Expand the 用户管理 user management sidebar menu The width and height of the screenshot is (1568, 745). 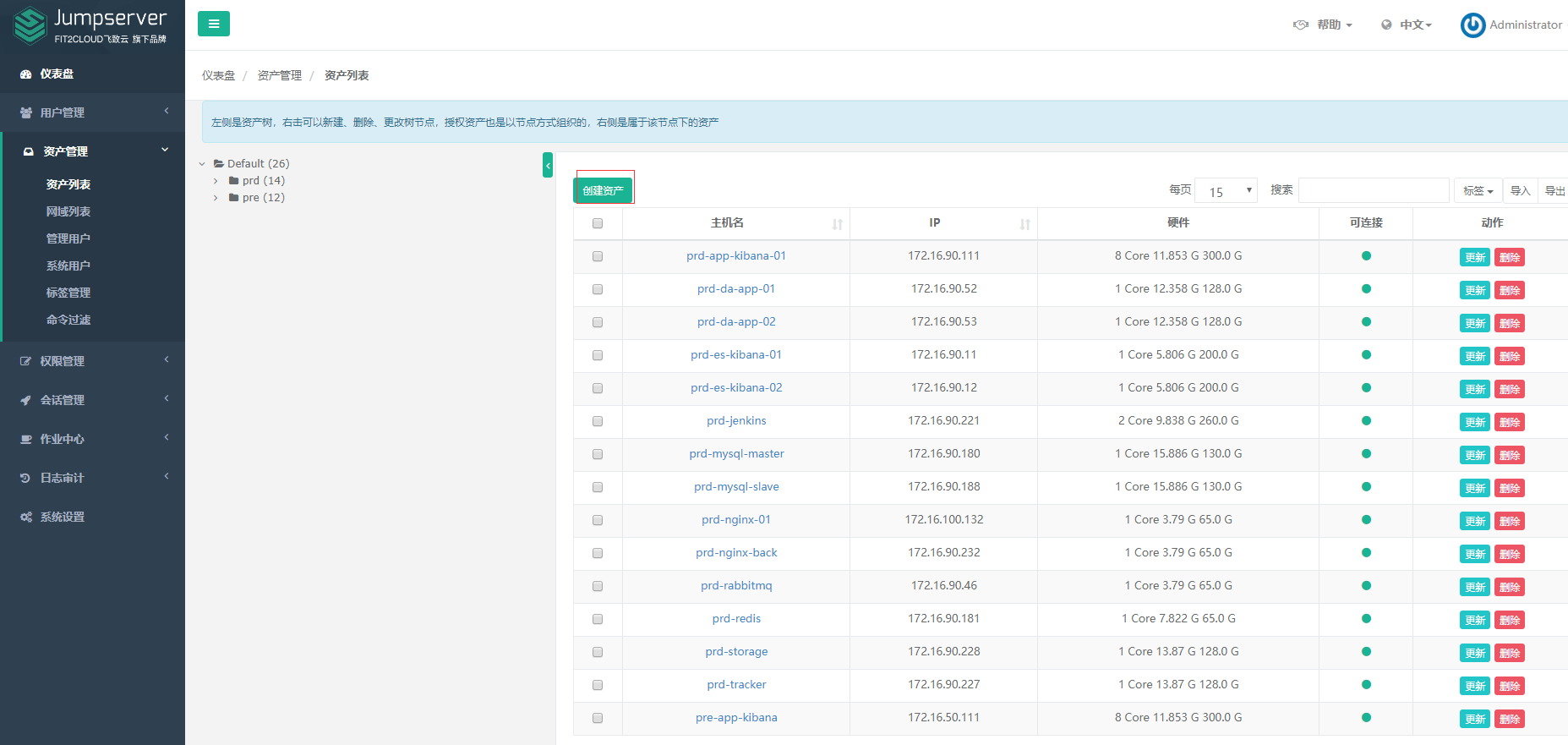92,112
